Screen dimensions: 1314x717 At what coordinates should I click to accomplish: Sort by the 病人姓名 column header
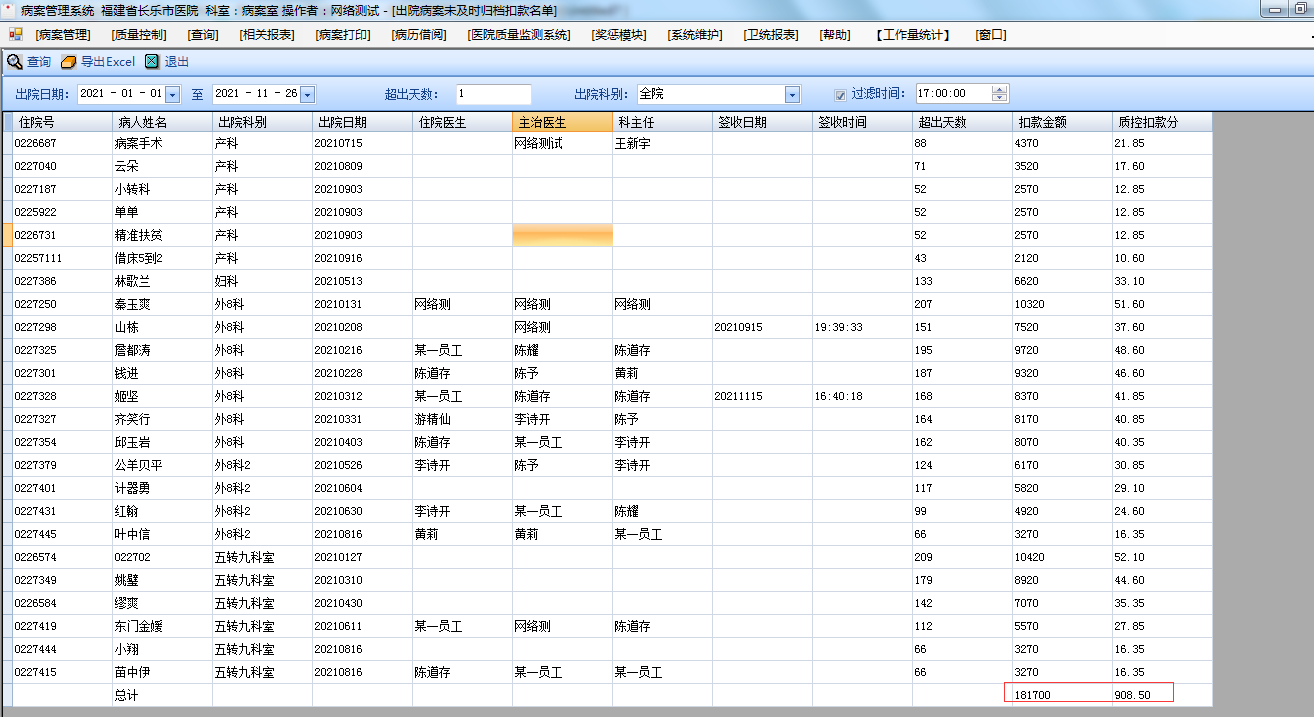(x=162, y=122)
